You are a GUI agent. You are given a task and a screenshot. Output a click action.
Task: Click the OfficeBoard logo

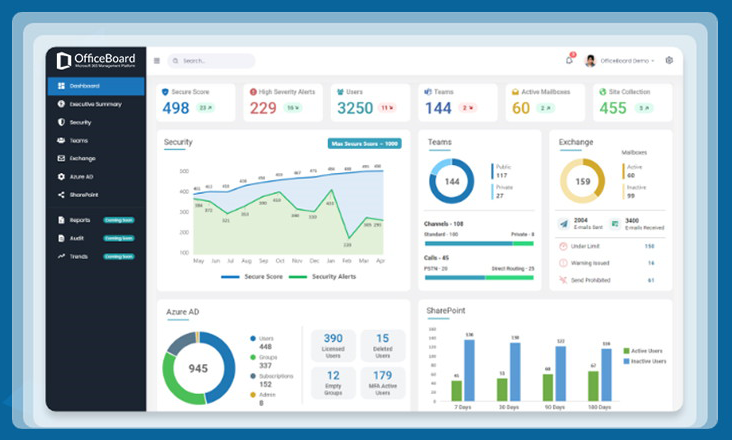(96, 61)
